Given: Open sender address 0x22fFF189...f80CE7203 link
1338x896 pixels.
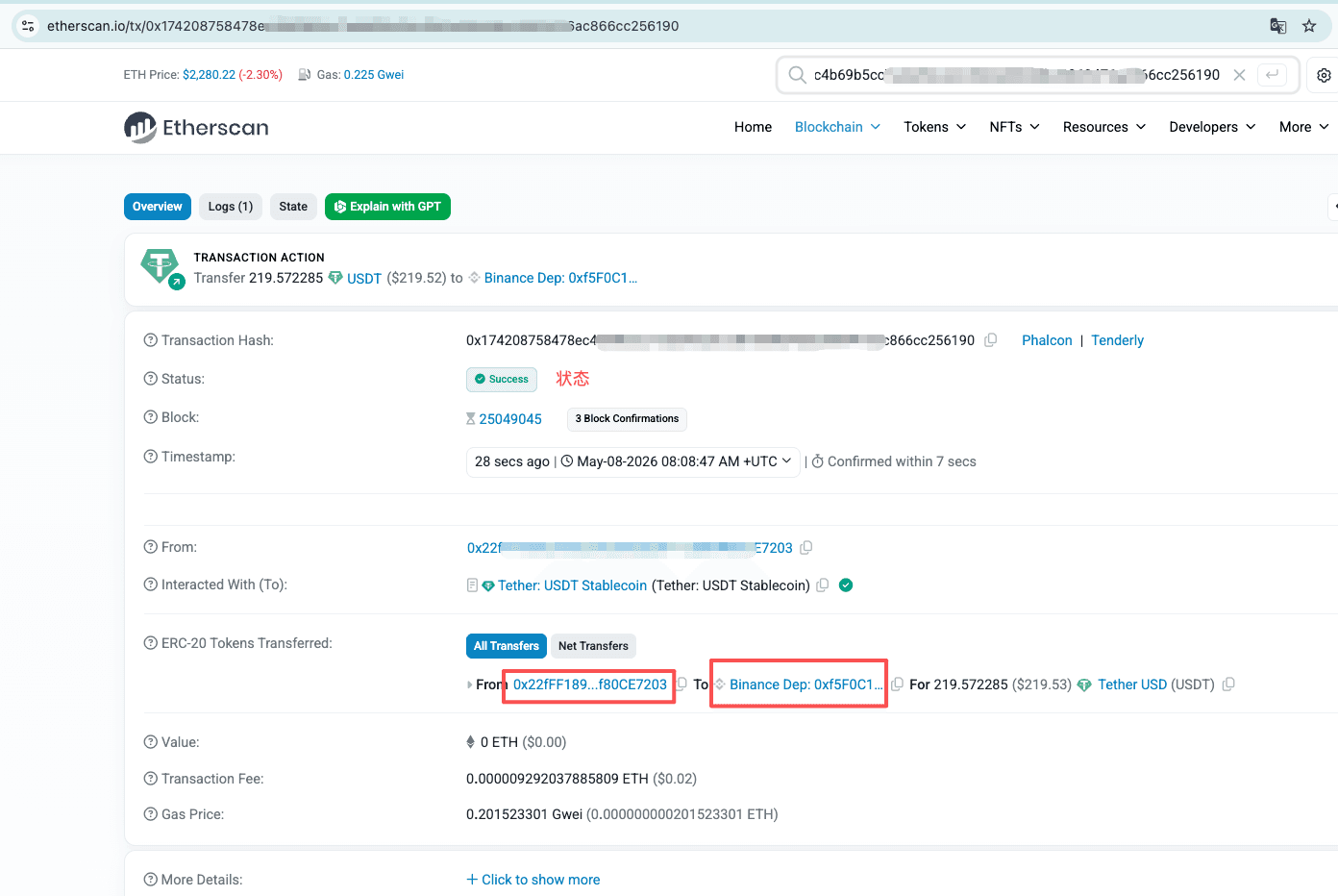Looking at the screenshot, I should [x=590, y=684].
